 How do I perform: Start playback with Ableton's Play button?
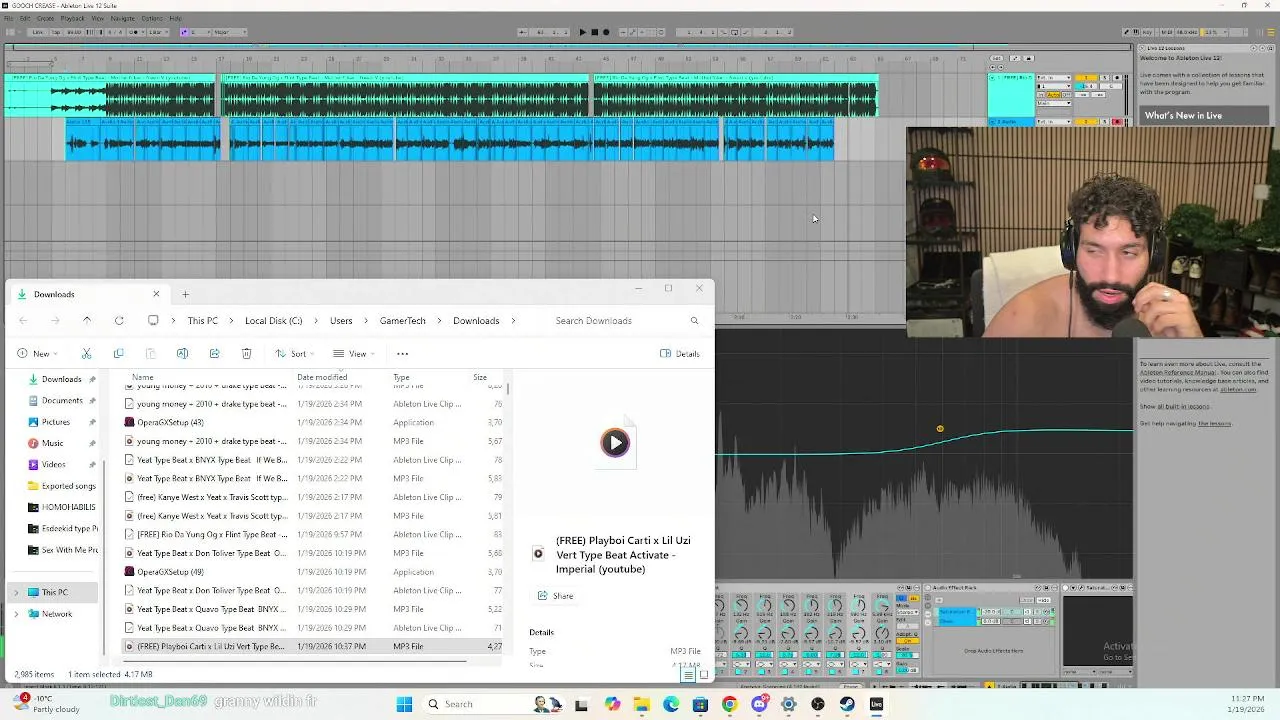[582, 32]
